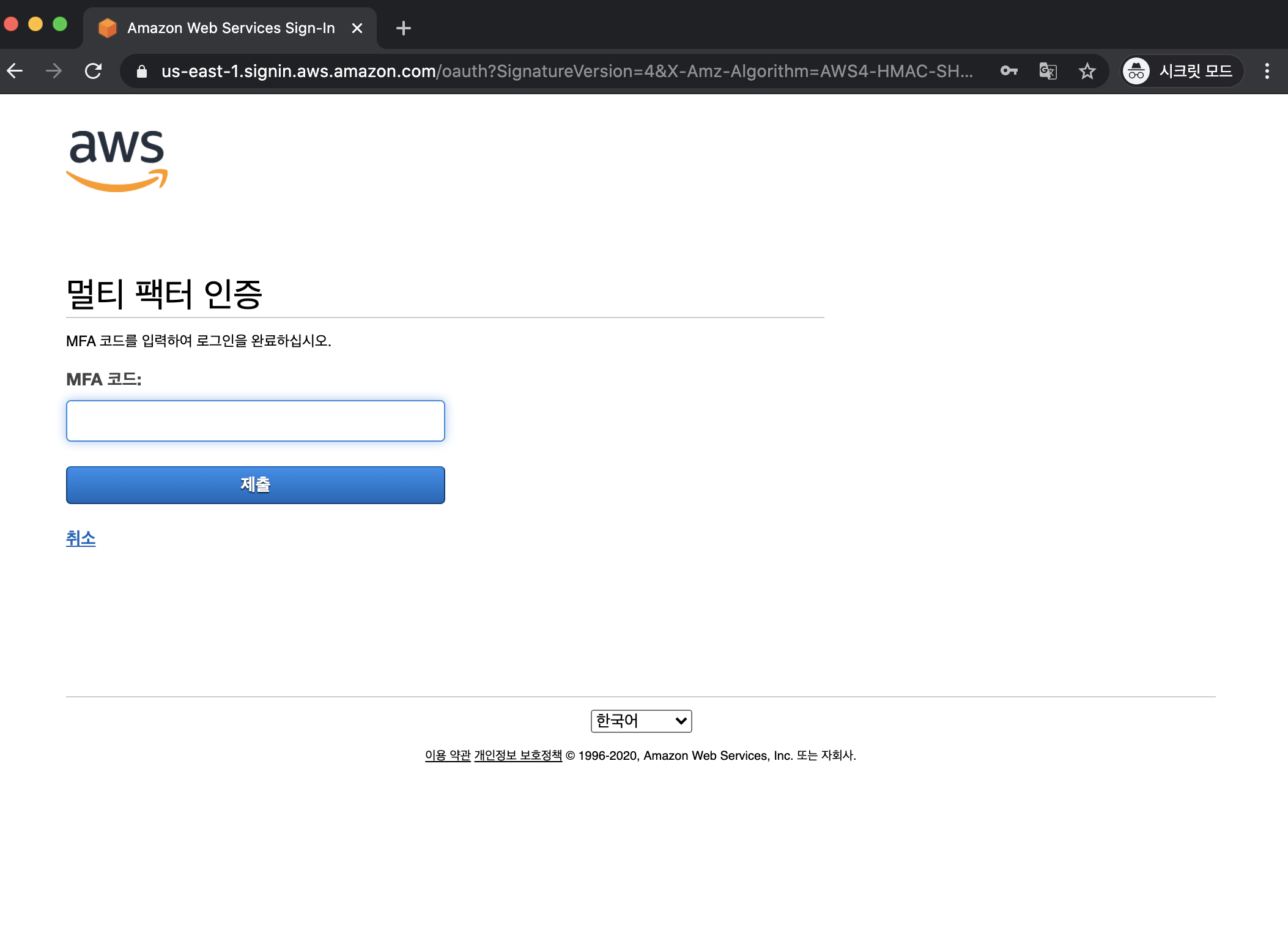Bookmark this page with star icon

(x=1087, y=71)
